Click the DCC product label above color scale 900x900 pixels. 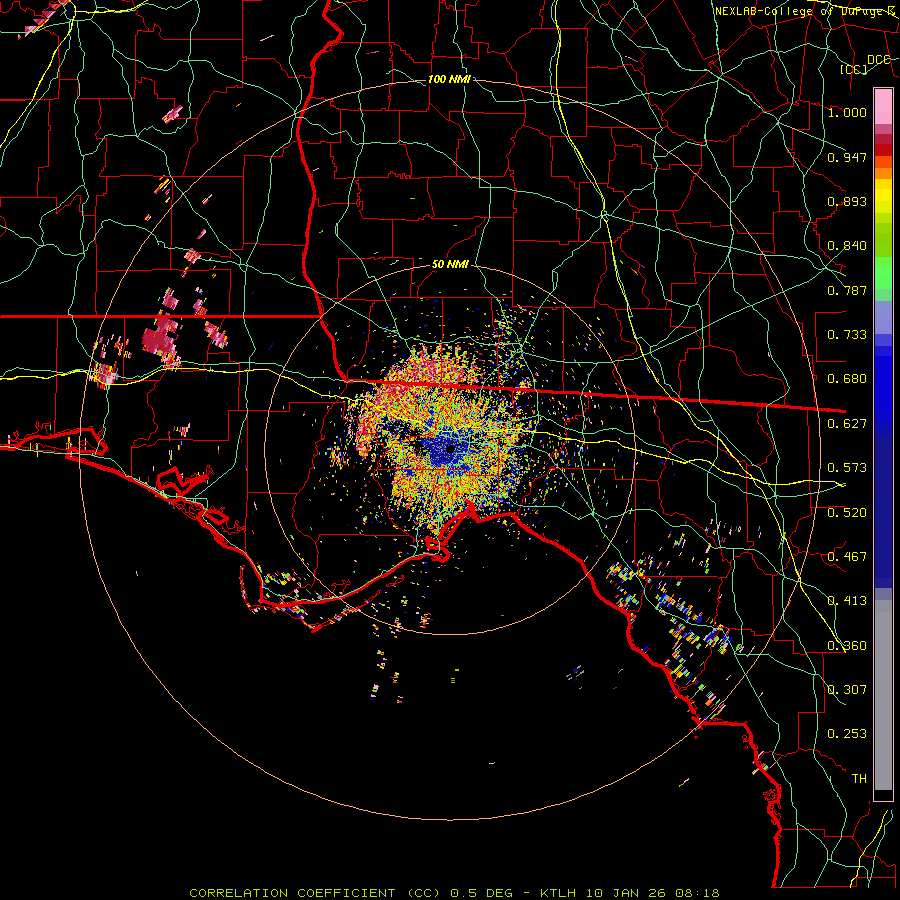(x=878, y=59)
